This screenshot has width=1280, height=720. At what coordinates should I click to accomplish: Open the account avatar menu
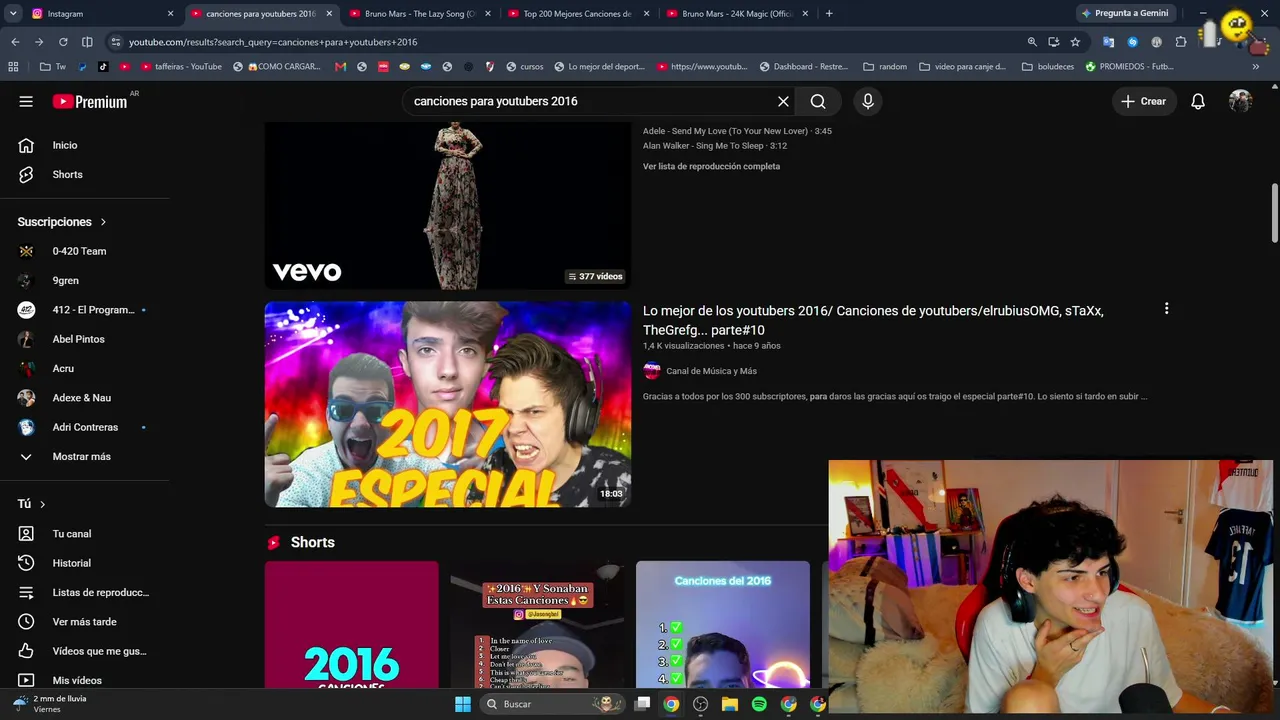pyautogui.click(x=1241, y=101)
